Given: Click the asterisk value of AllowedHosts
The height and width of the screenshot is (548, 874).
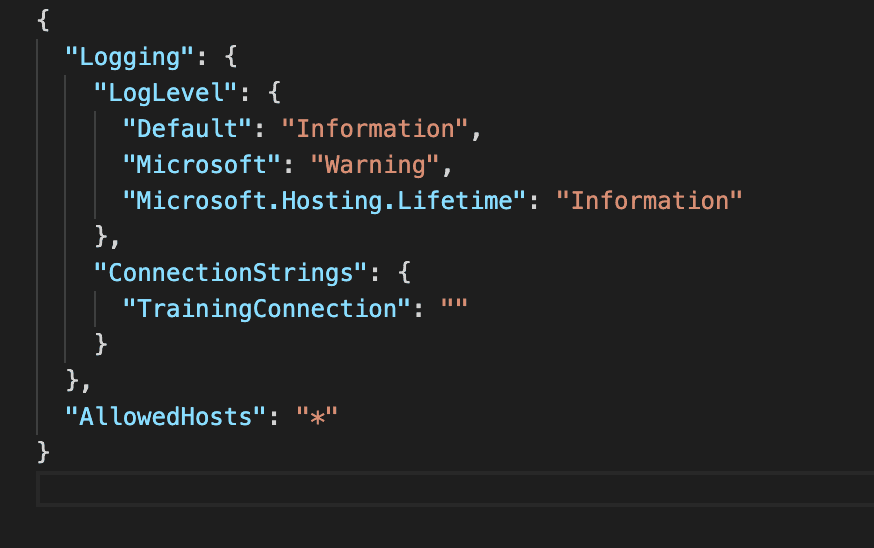Looking at the screenshot, I should 317,416.
